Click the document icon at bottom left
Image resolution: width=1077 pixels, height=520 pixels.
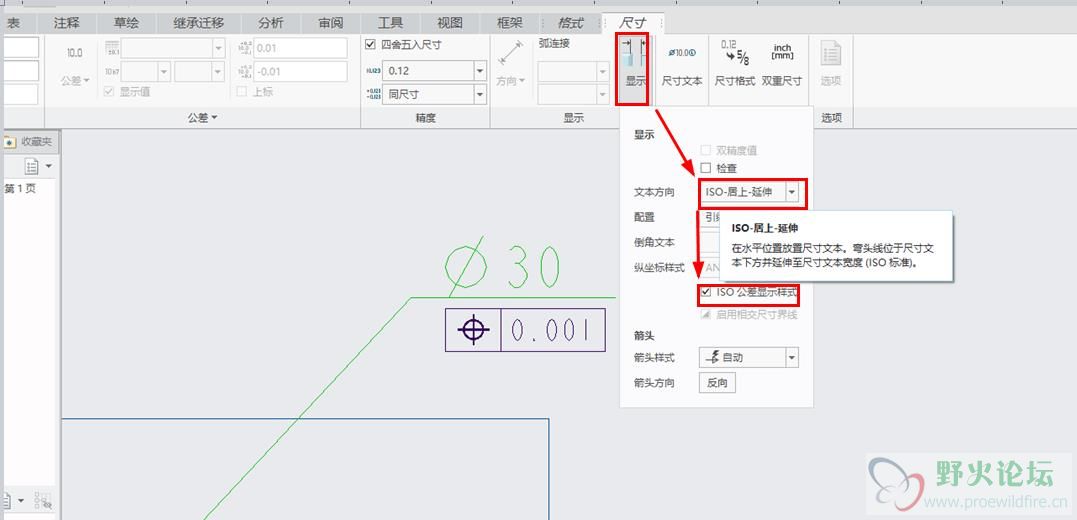7,501
